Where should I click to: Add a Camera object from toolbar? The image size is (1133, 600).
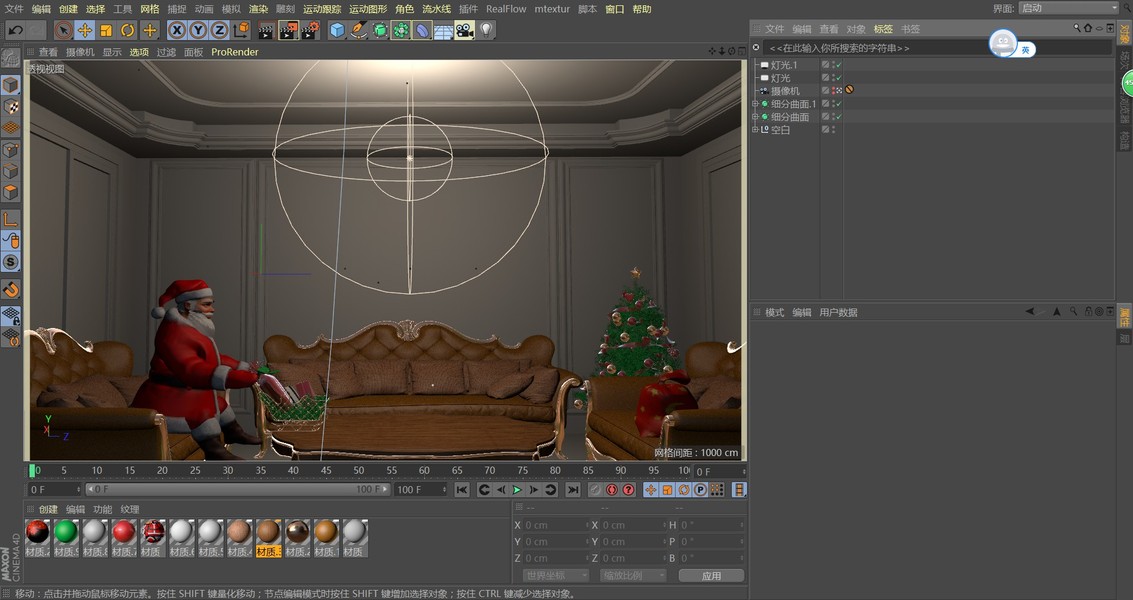[x=465, y=30]
